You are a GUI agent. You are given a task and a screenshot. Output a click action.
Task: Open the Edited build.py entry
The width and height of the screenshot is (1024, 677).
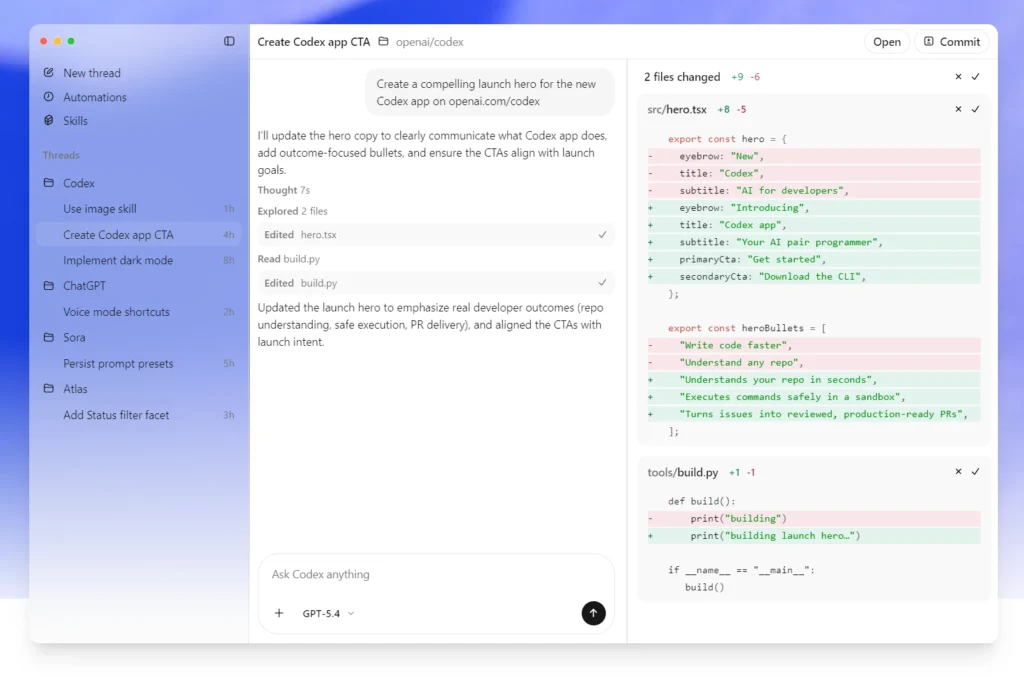[x=436, y=283]
